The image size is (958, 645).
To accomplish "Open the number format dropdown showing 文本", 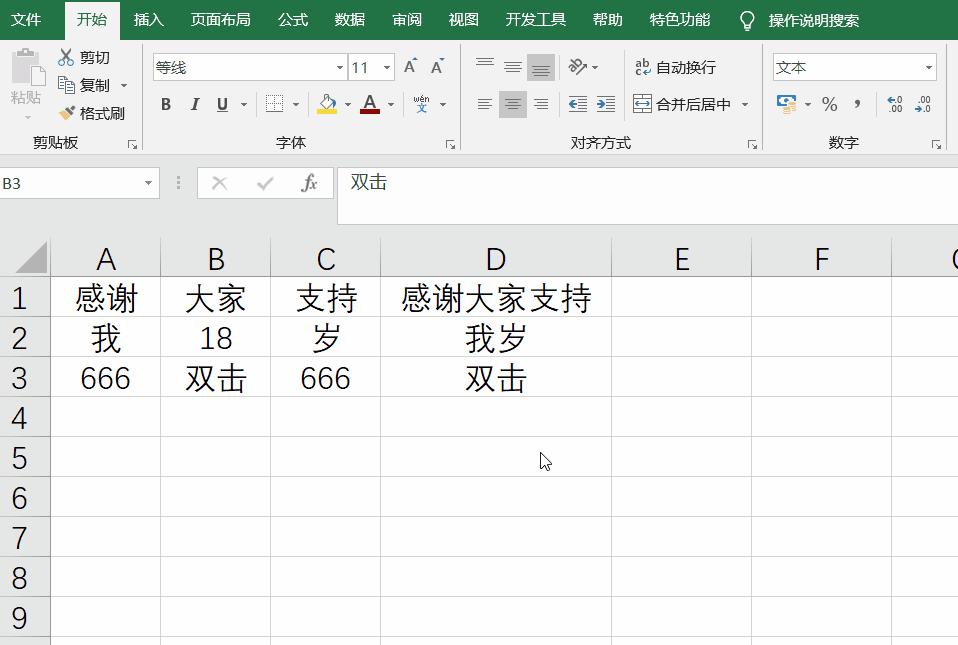I will (929, 67).
